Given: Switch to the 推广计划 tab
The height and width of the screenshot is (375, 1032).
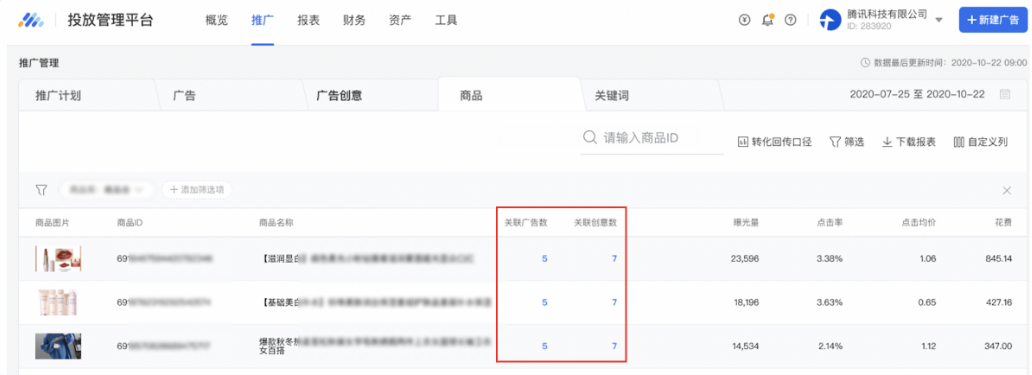Looking at the screenshot, I should tap(58, 96).
